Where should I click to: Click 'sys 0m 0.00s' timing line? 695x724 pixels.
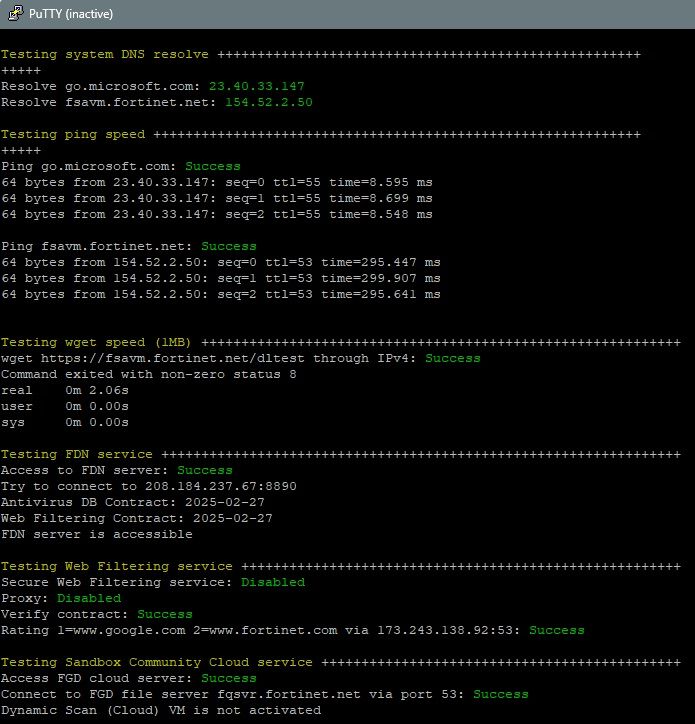tap(65, 422)
